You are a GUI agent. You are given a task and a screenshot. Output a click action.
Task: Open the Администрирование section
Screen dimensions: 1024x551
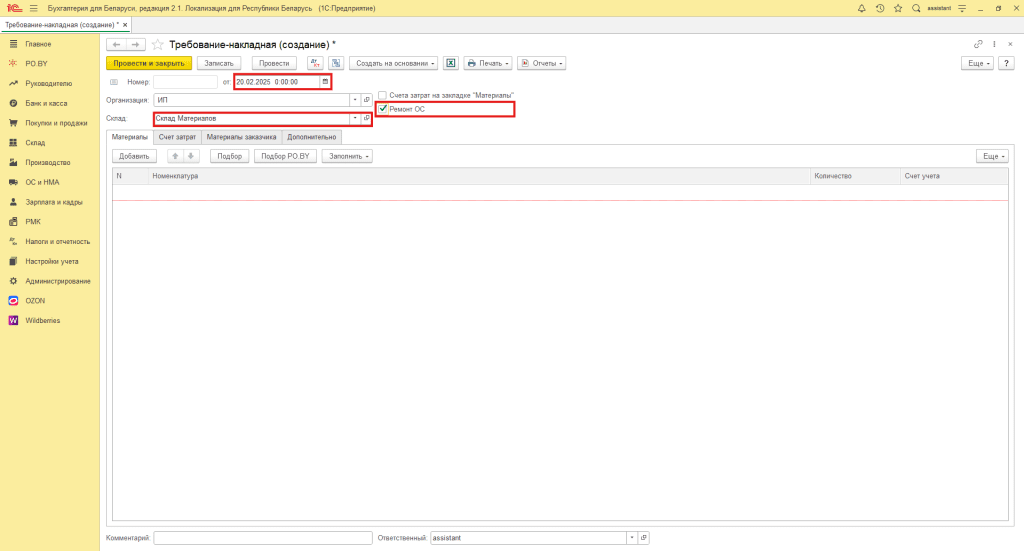tap(58, 281)
